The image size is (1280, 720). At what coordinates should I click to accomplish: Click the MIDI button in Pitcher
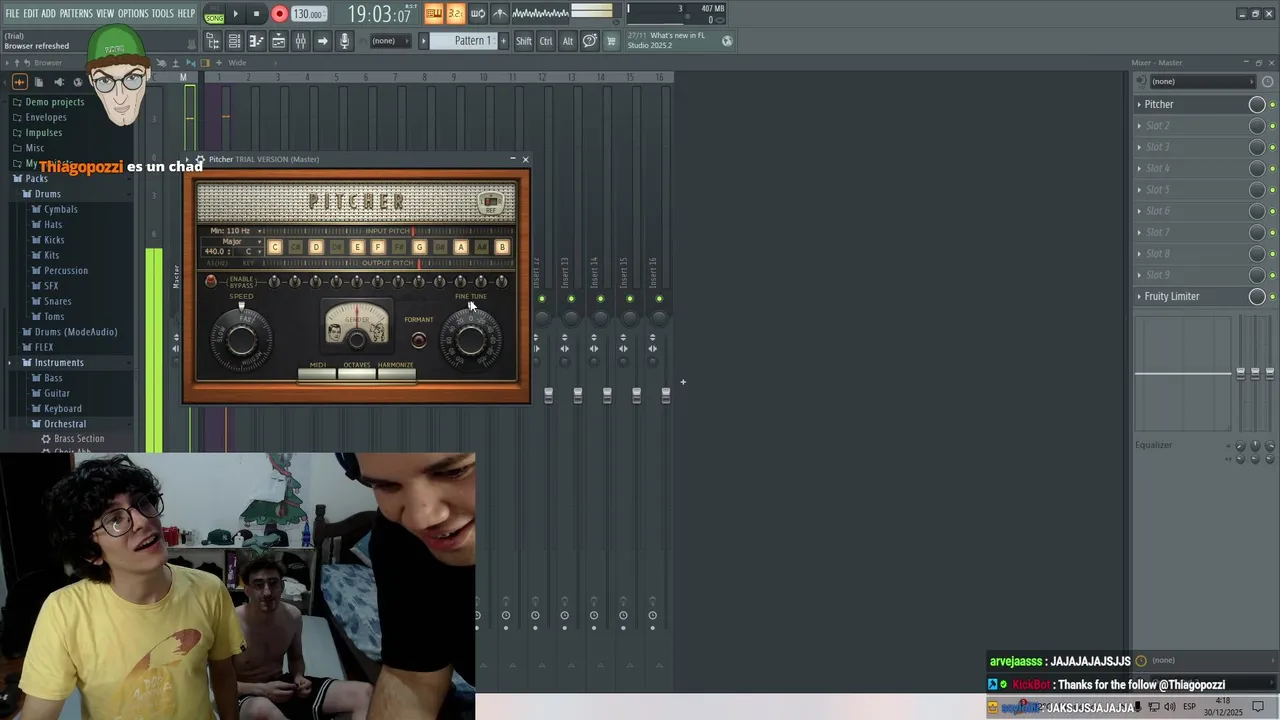point(318,373)
